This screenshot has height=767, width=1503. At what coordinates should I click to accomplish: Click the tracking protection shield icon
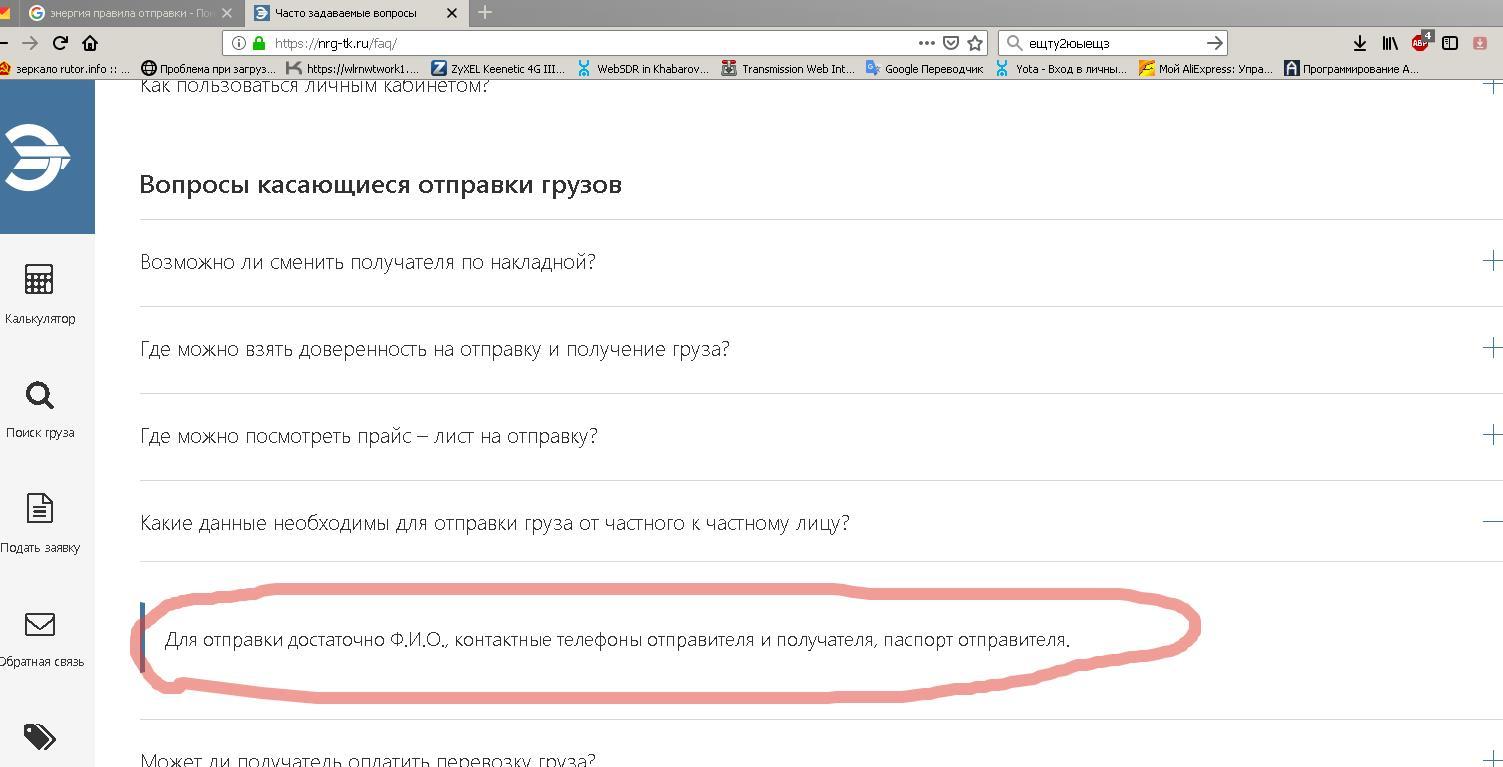(x=951, y=42)
